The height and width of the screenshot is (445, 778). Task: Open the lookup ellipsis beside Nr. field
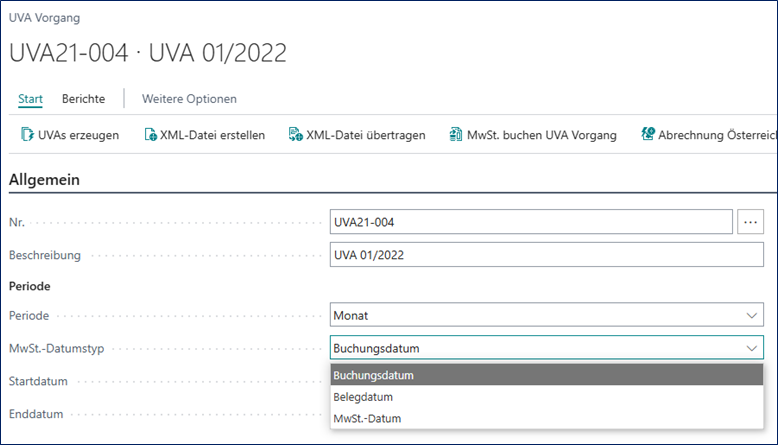[x=750, y=222]
